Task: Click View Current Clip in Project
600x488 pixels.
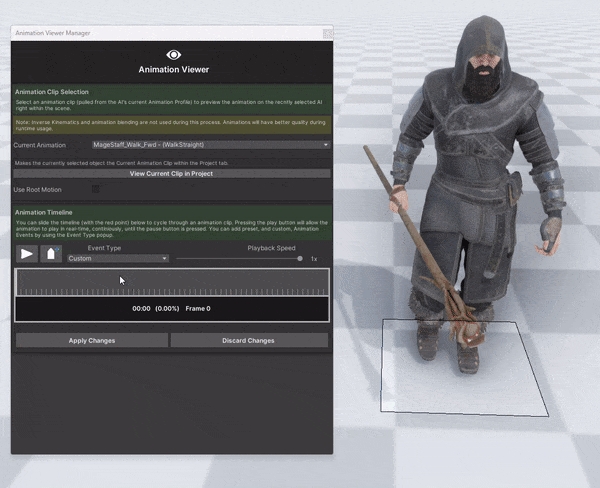Action: coord(171,174)
